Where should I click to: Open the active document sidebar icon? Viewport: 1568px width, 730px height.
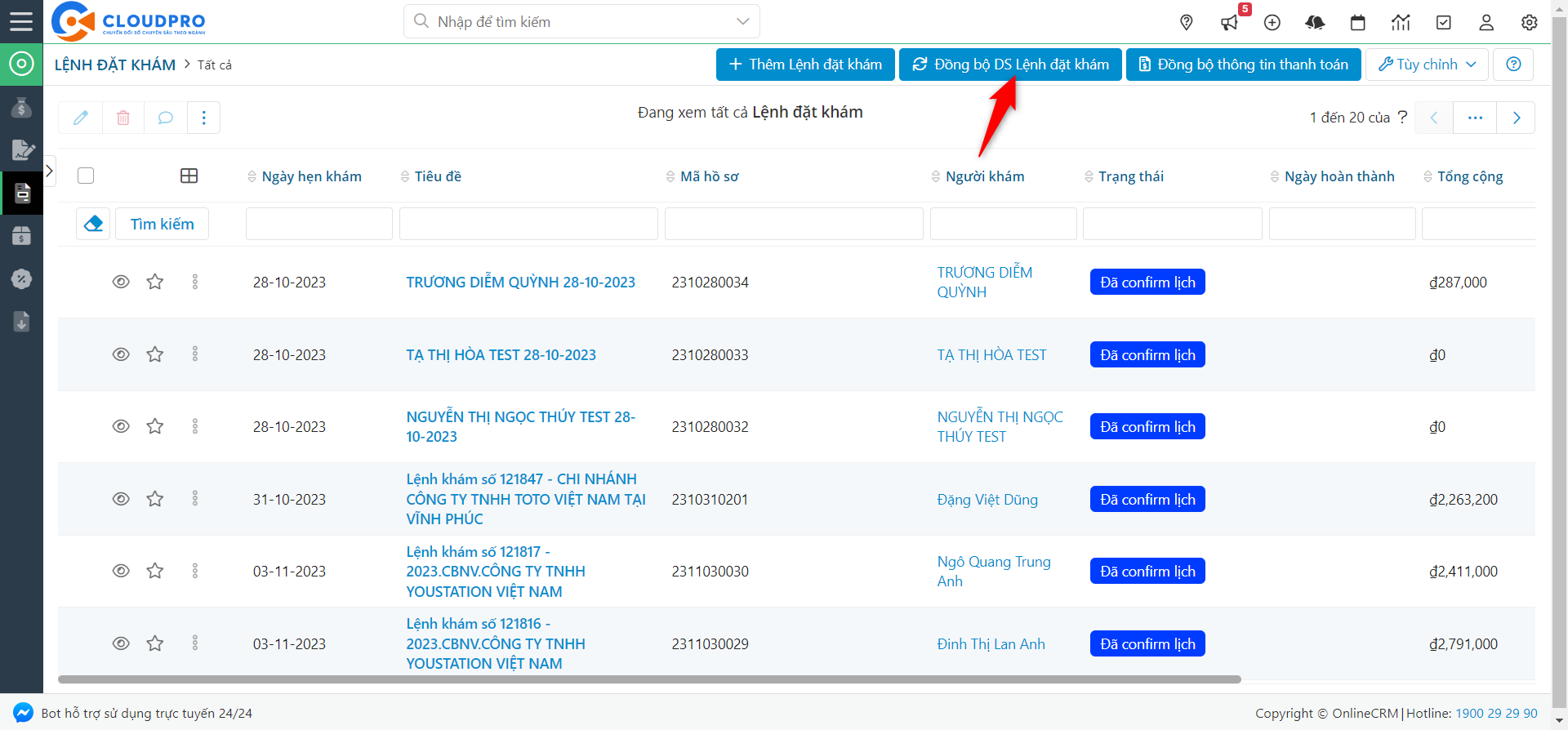click(x=21, y=193)
